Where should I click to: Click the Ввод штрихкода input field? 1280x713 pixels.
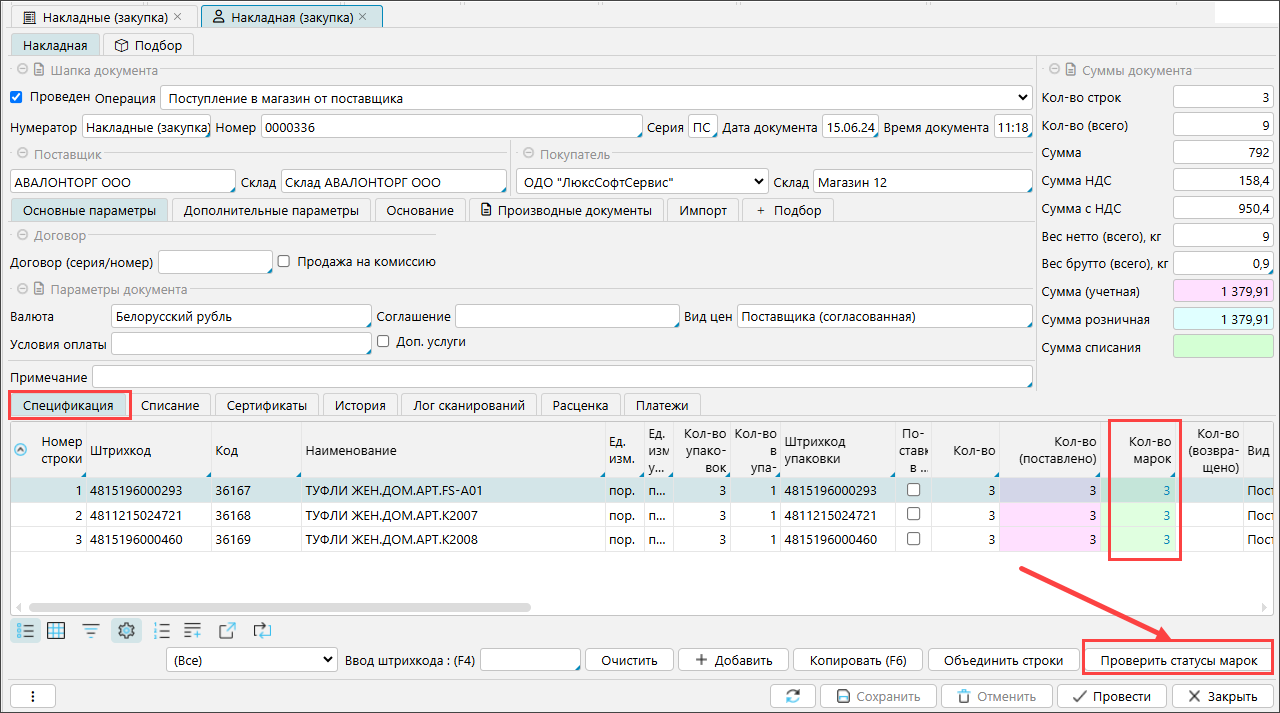pos(529,660)
